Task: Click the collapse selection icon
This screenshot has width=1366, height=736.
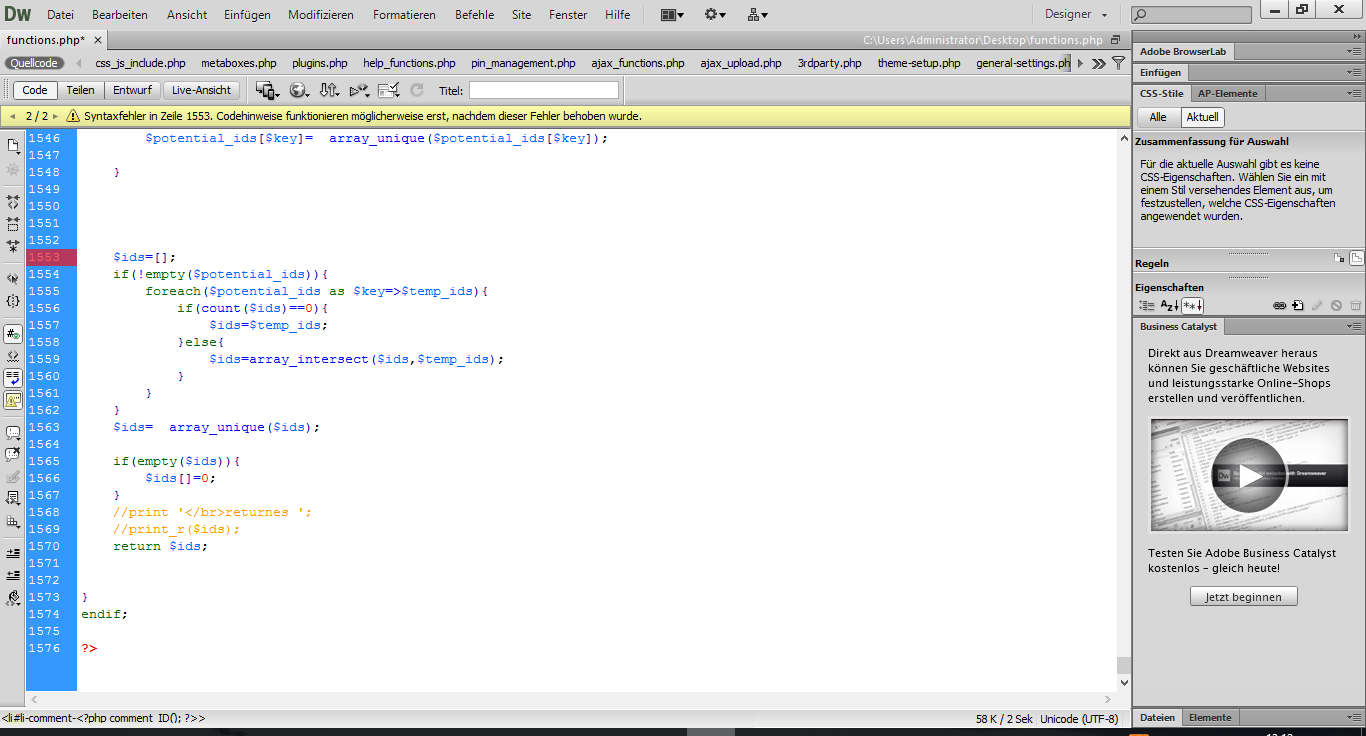Action: (13, 223)
